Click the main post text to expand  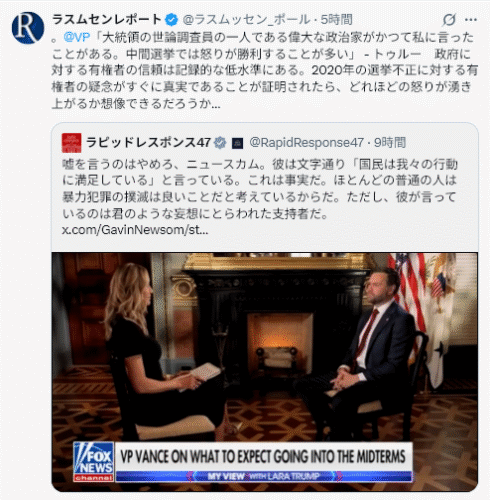point(265,70)
